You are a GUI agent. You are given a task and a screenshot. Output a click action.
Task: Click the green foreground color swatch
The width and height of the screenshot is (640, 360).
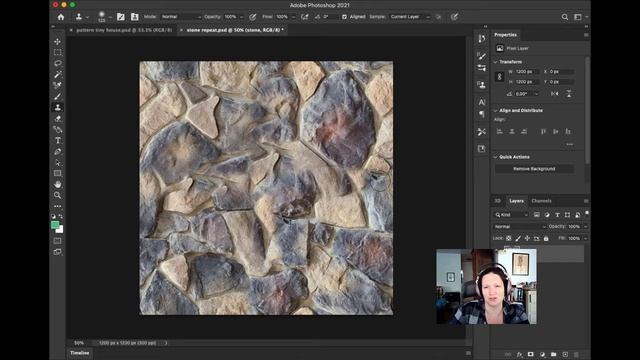[55, 225]
